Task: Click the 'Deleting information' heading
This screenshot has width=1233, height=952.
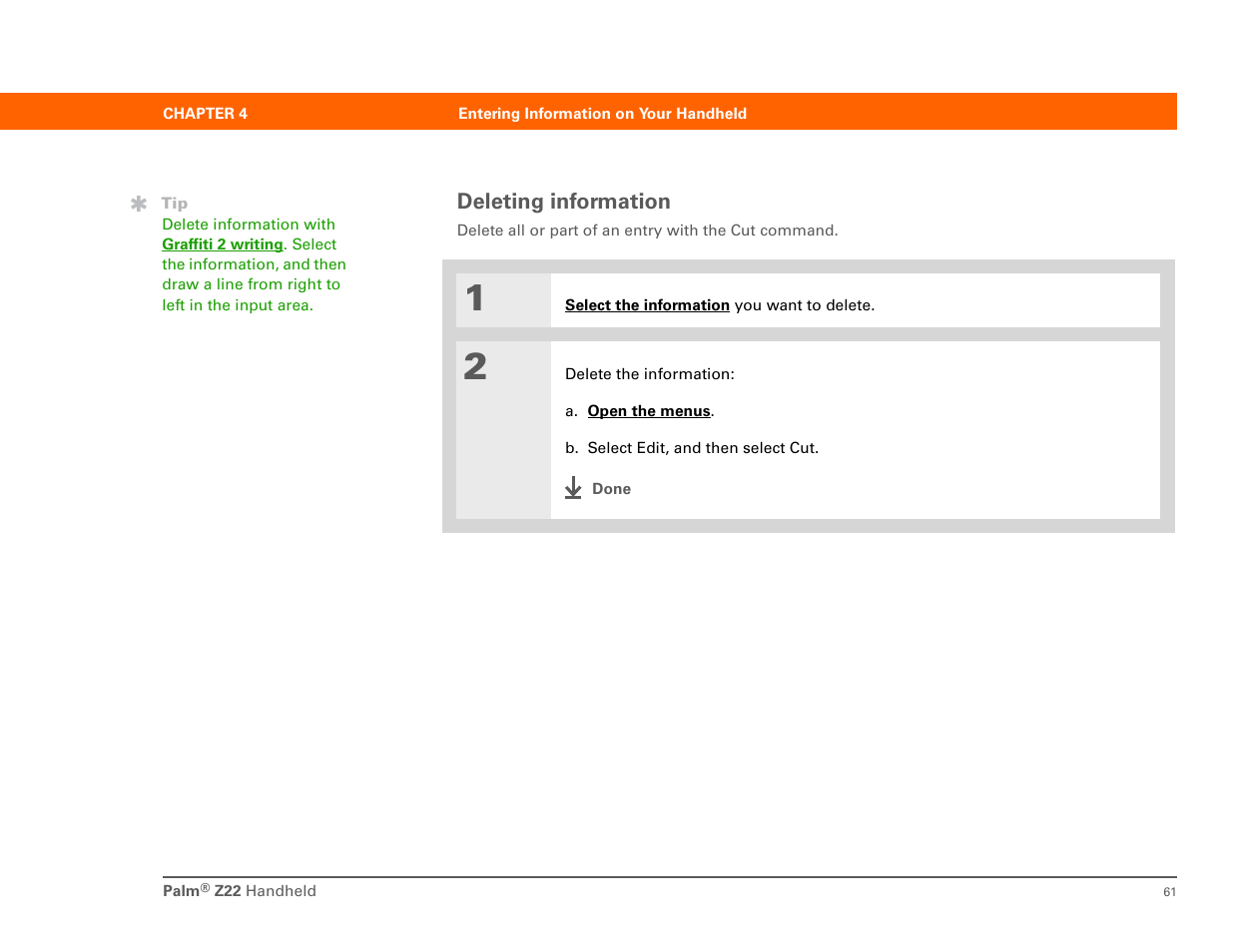Action: click(564, 202)
